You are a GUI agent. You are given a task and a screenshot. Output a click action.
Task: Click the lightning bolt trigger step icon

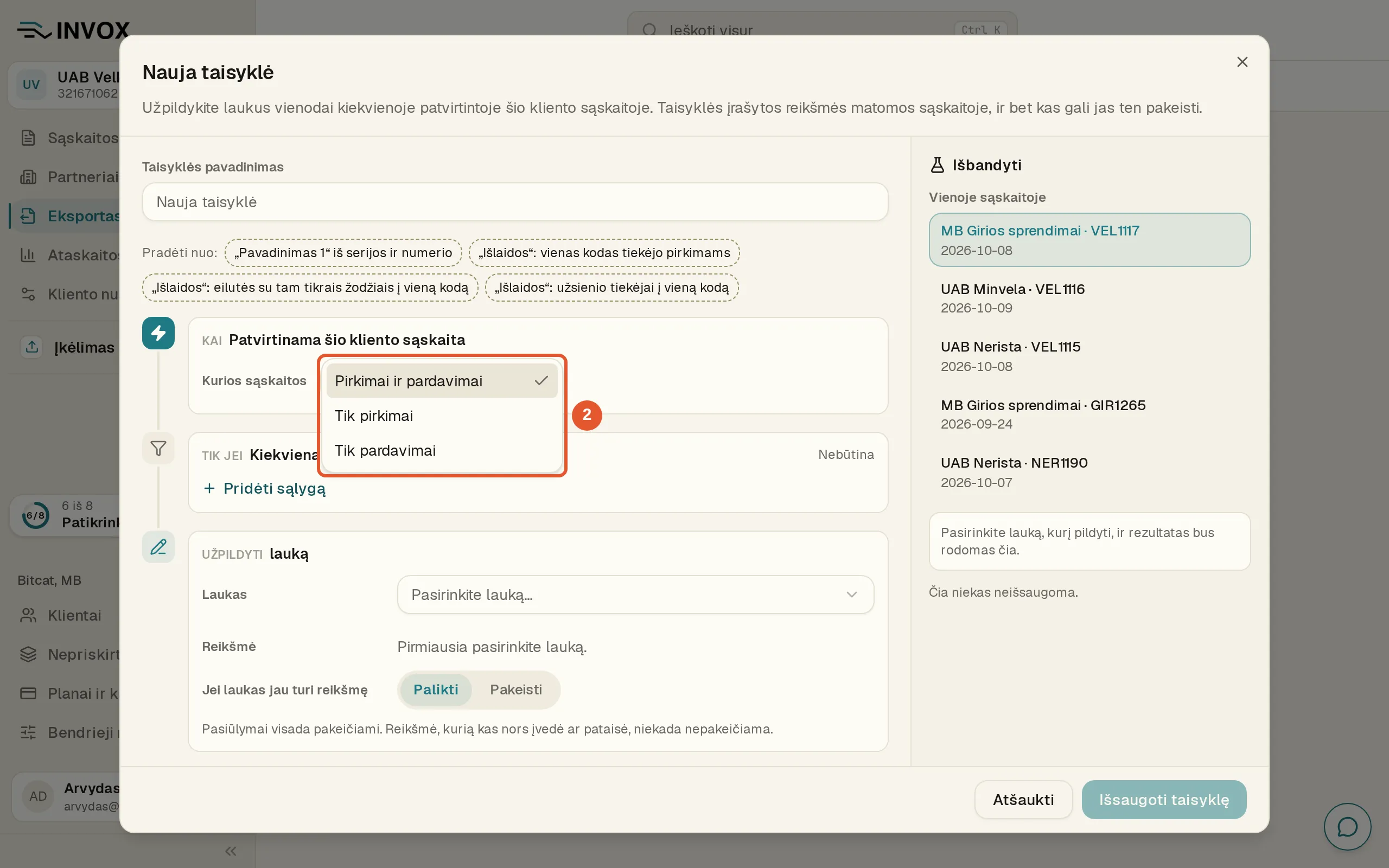coord(158,333)
